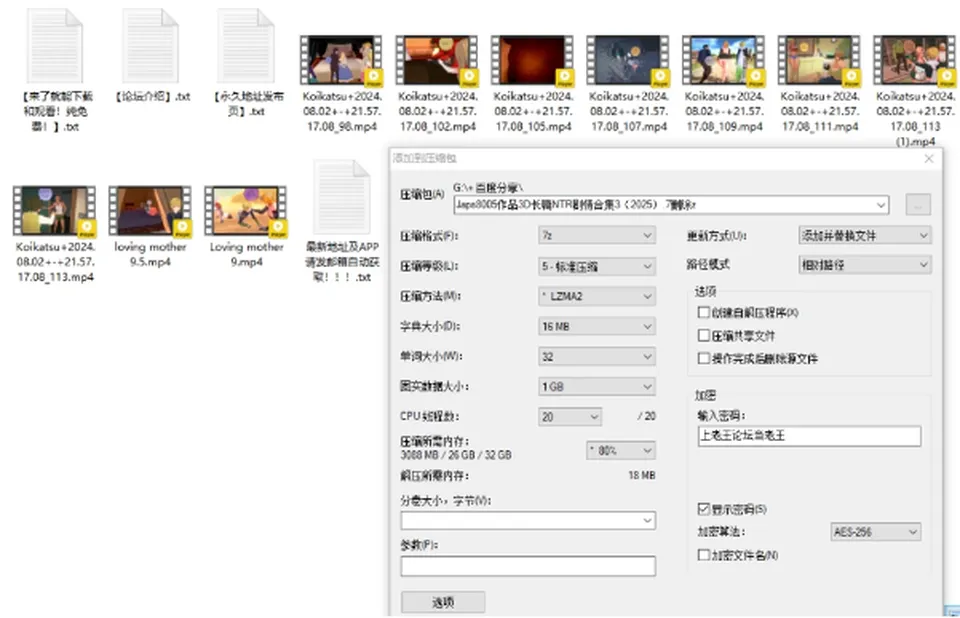Select the APP text file icon

pyautogui.click(x=342, y=197)
